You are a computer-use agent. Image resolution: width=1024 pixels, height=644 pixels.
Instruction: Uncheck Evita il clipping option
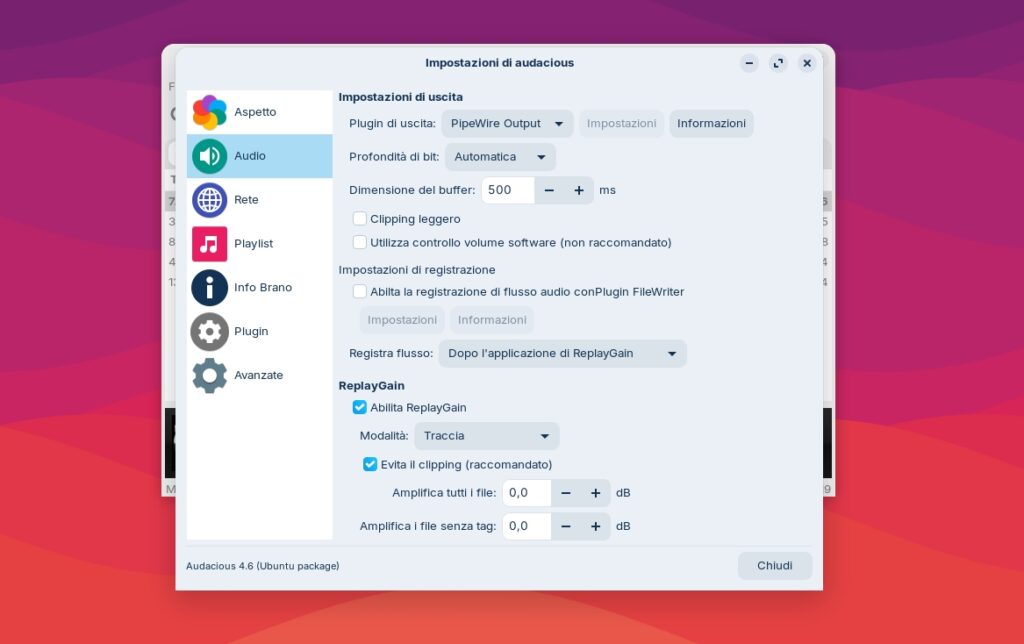tap(370, 464)
